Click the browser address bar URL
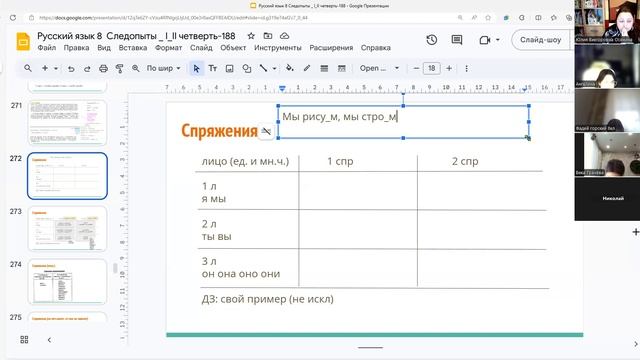The image size is (640, 360). pyautogui.click(x=173, y=18)
